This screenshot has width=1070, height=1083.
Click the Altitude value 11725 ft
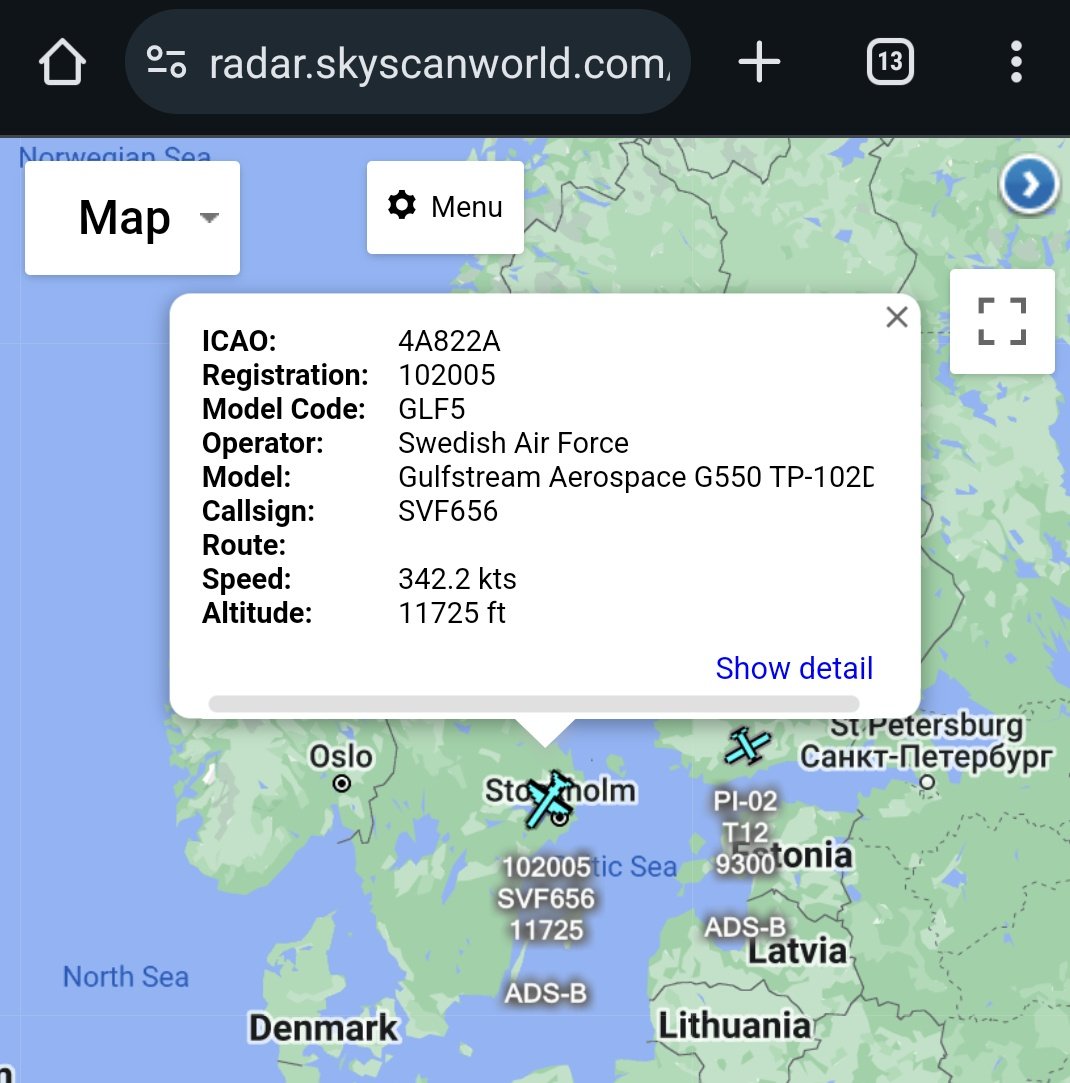tap(452, 613)
